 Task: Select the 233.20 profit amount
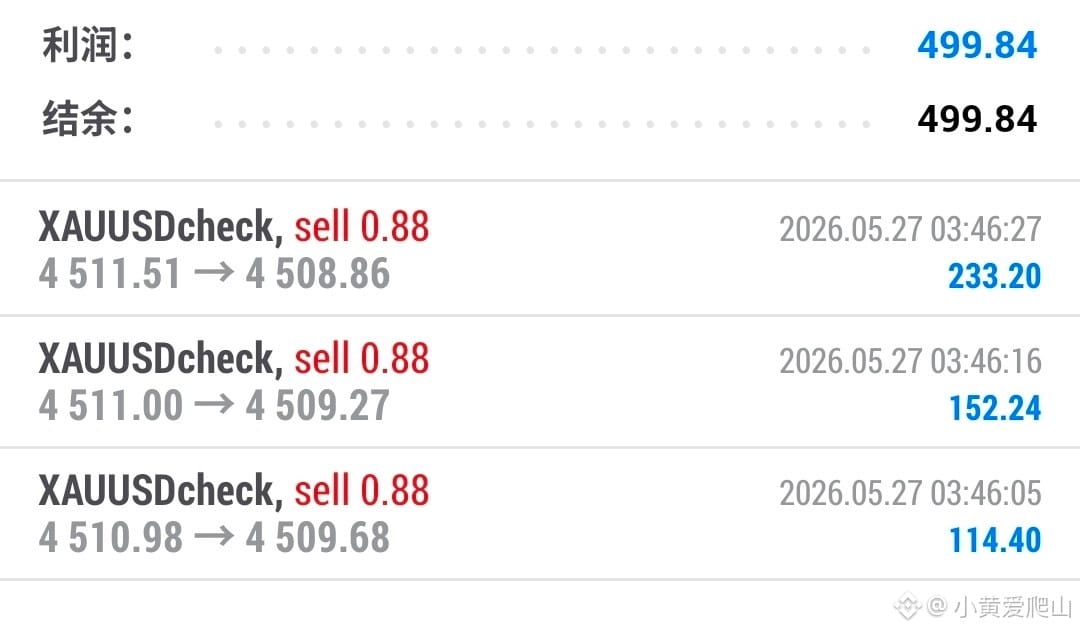pos(995,276)
